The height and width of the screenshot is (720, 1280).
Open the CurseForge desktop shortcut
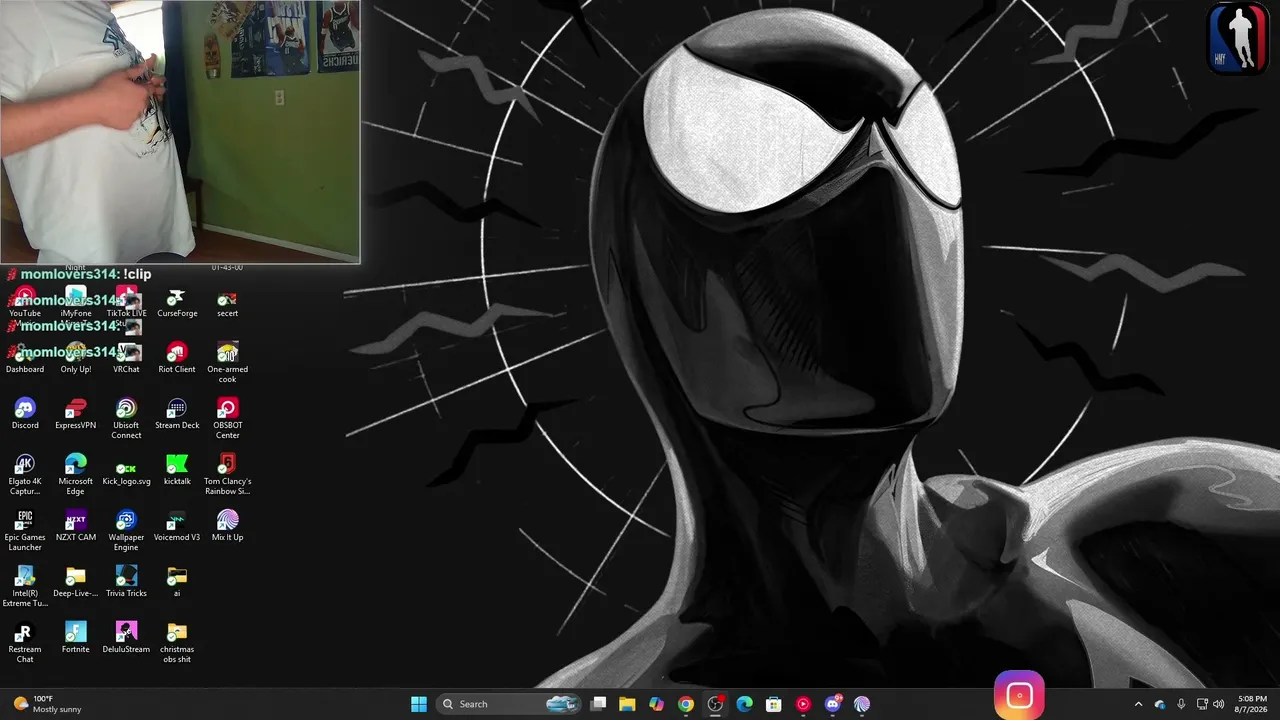[177, 304]
